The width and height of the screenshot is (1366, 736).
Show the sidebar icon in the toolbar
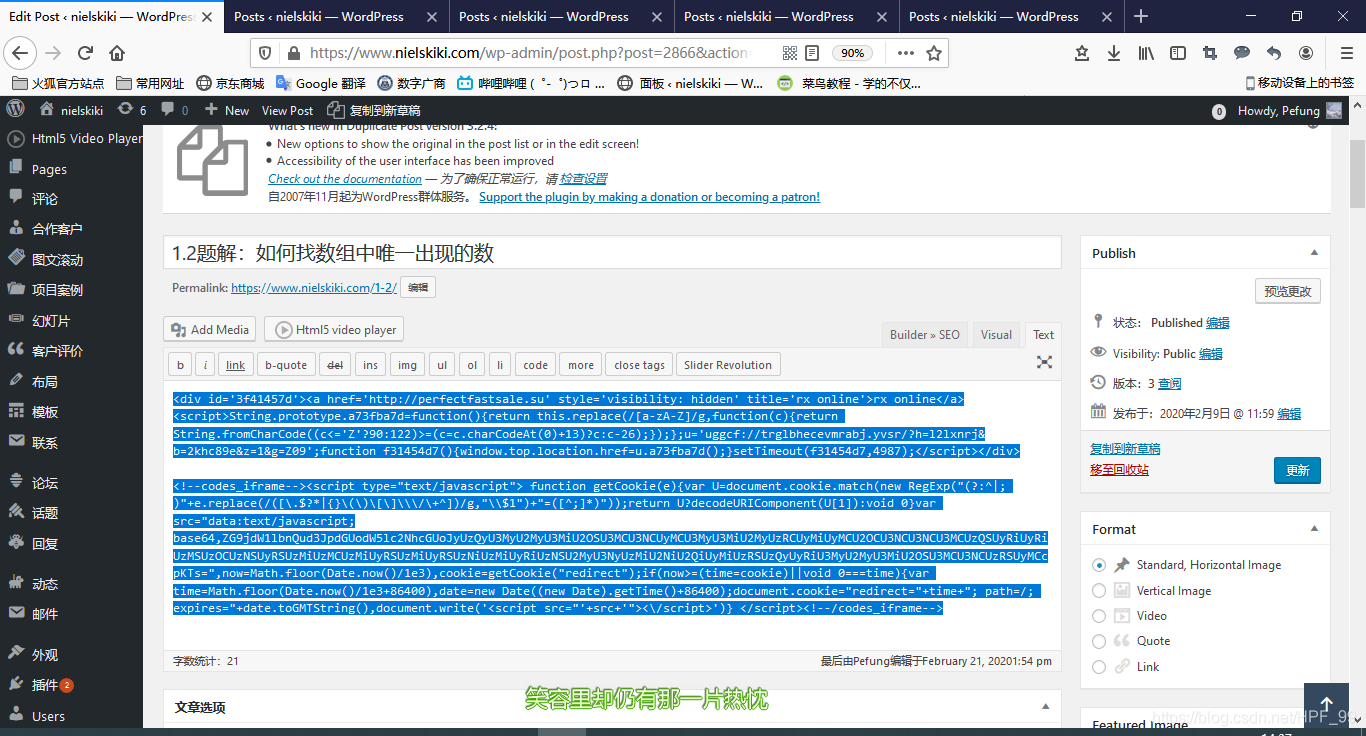[1178, 53]
